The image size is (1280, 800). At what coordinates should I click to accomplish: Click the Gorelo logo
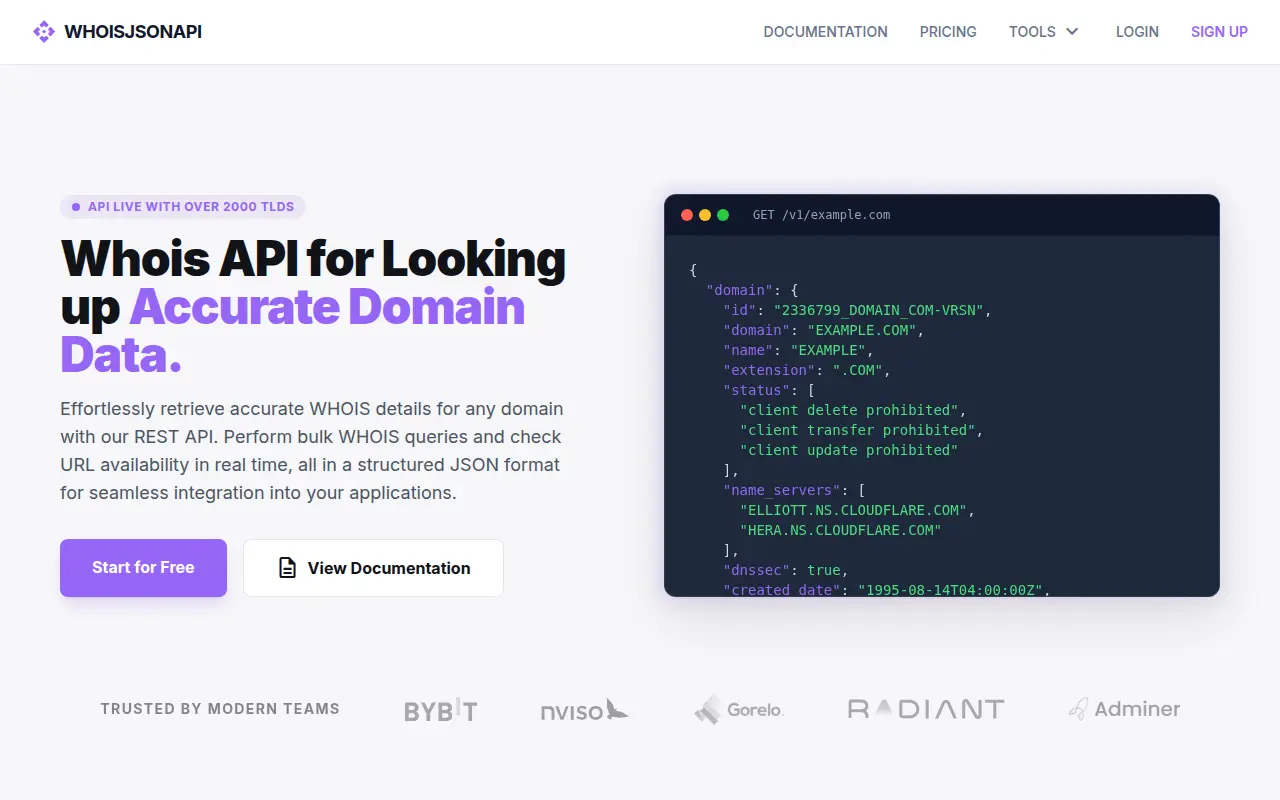(x=739, y=710)
